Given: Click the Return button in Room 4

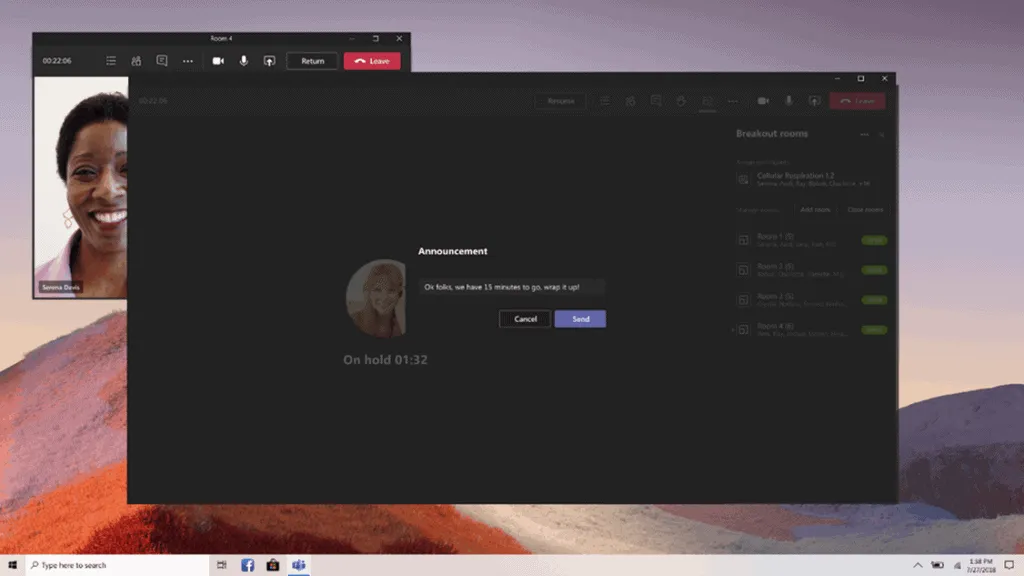Looking at the screenshot, I should click(x=312, y=61).
